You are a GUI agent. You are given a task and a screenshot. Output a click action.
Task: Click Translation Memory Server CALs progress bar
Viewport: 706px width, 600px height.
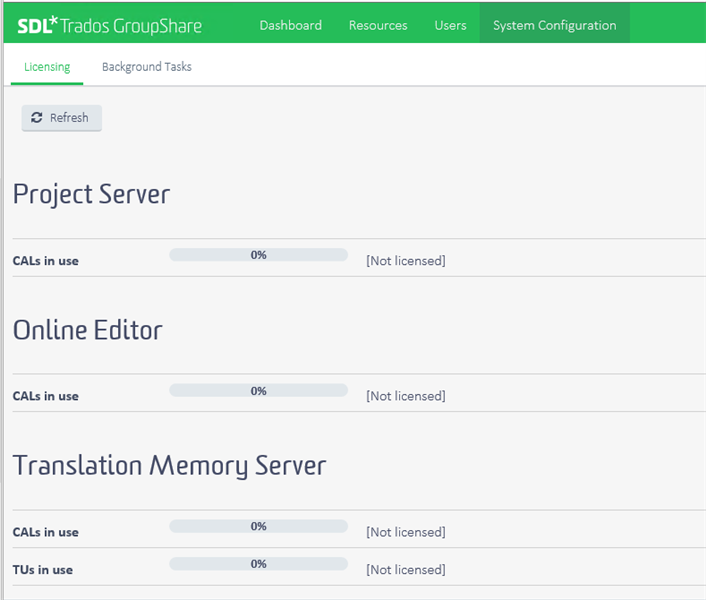coord(258,526)
